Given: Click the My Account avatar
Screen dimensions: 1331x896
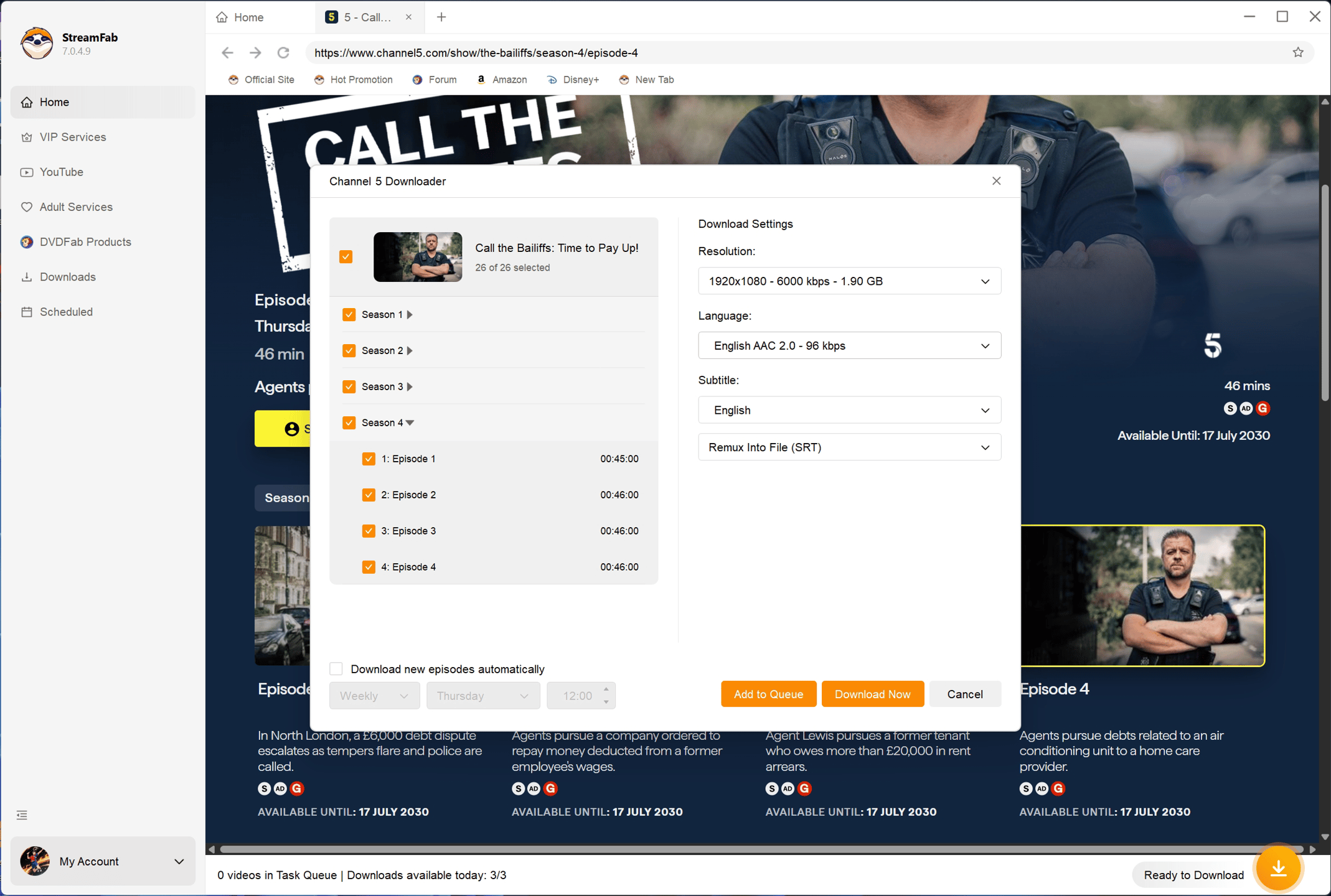Looking at the screenshot, I should (35, 861).
